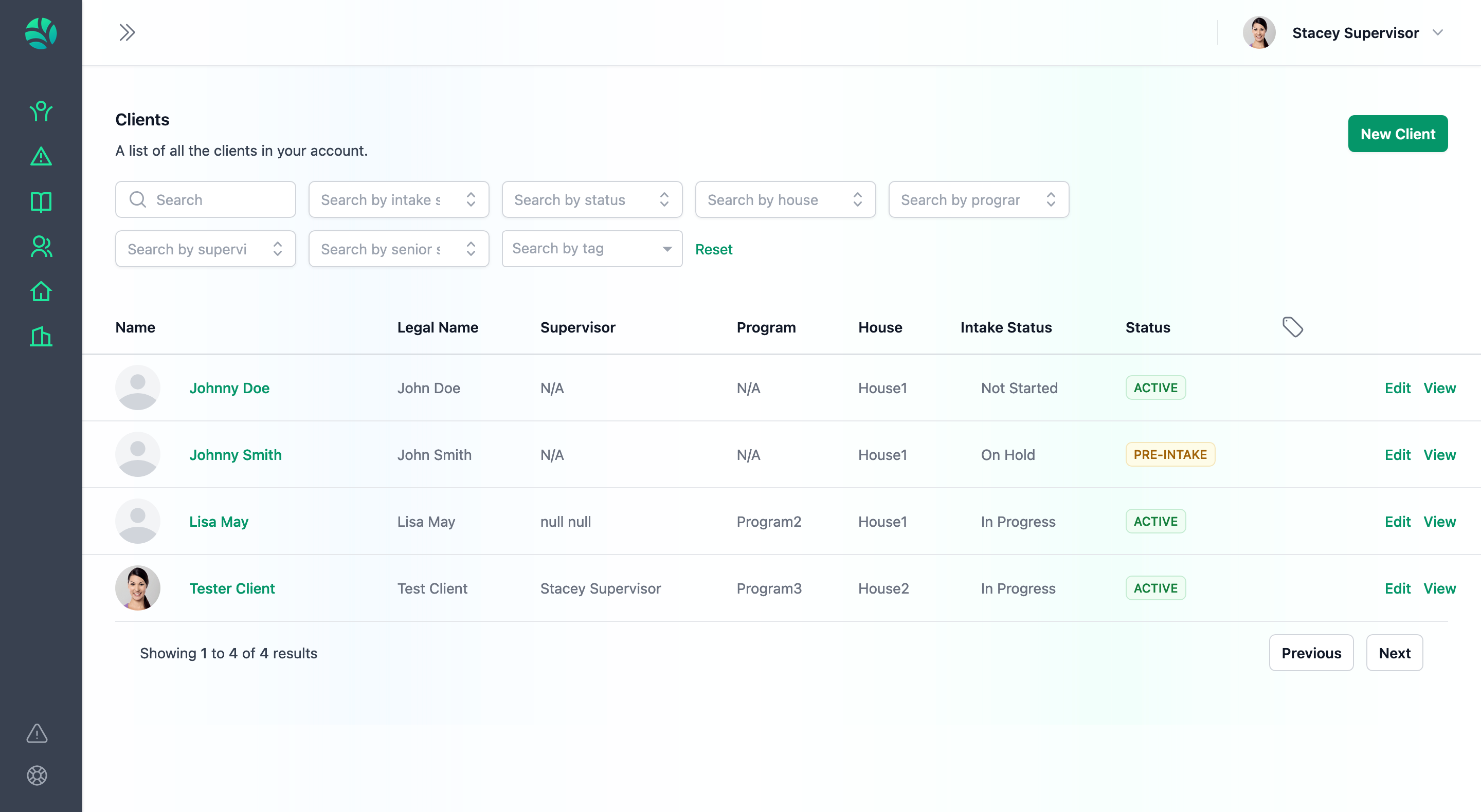Click the lifebuoy support icon
Screen dimensions: 1481x812
(x=37, y=775)
